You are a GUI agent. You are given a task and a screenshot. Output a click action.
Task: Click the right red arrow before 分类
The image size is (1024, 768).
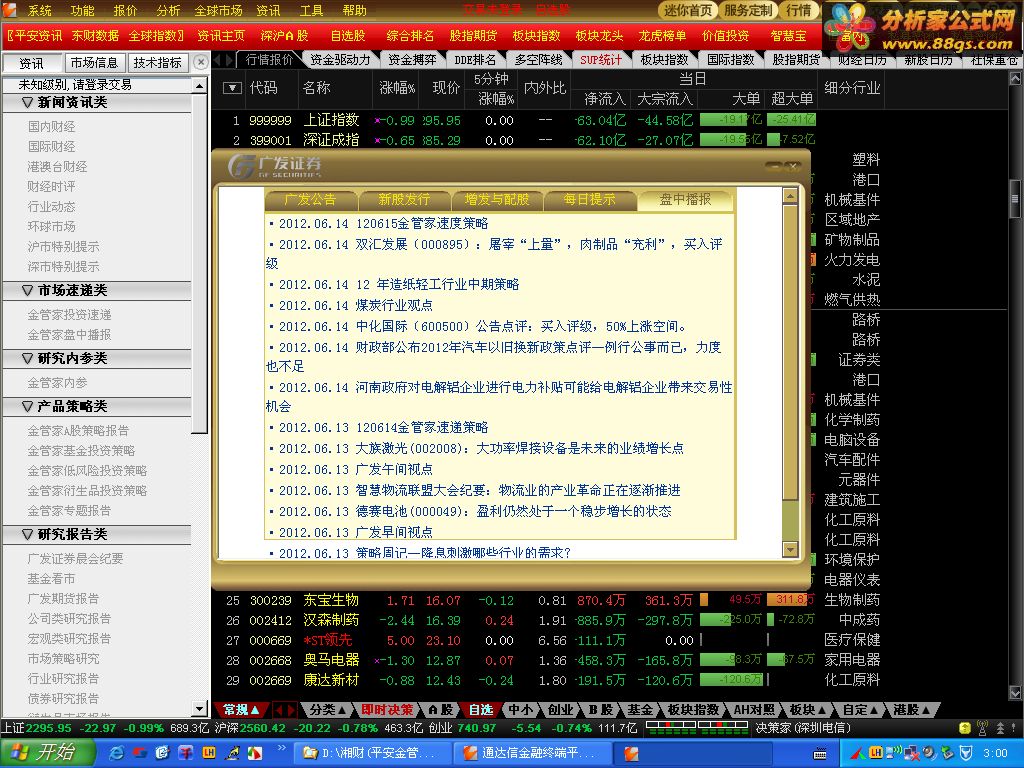tap(291, 709)
